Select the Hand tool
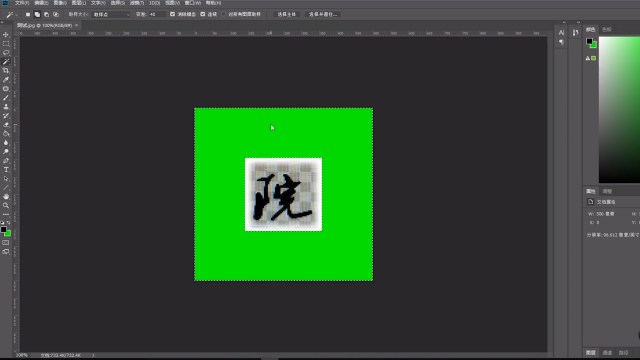Viewport: 640px width, 360px height. point(6,196)
